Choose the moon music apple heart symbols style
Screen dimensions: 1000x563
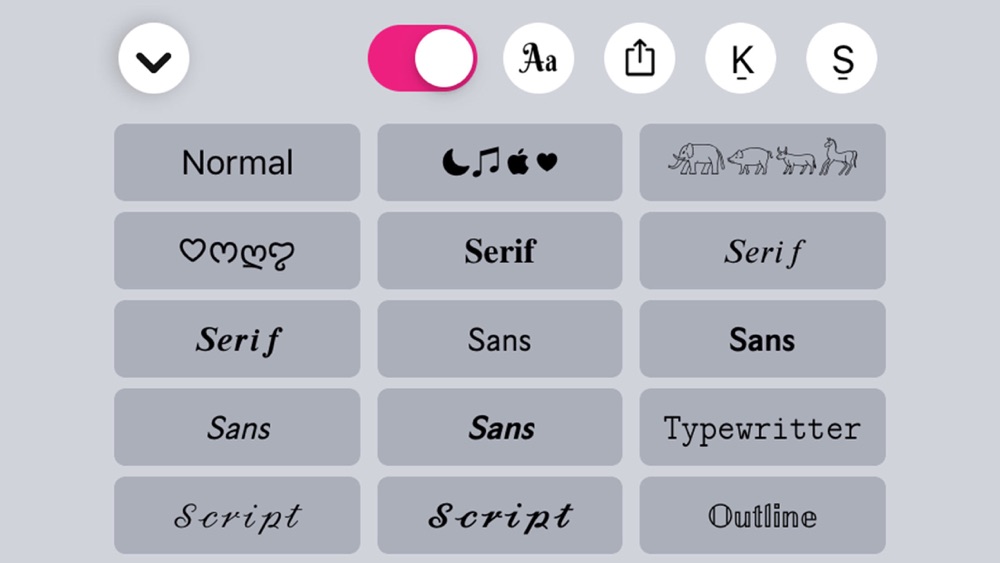click(x=500, y=163)
